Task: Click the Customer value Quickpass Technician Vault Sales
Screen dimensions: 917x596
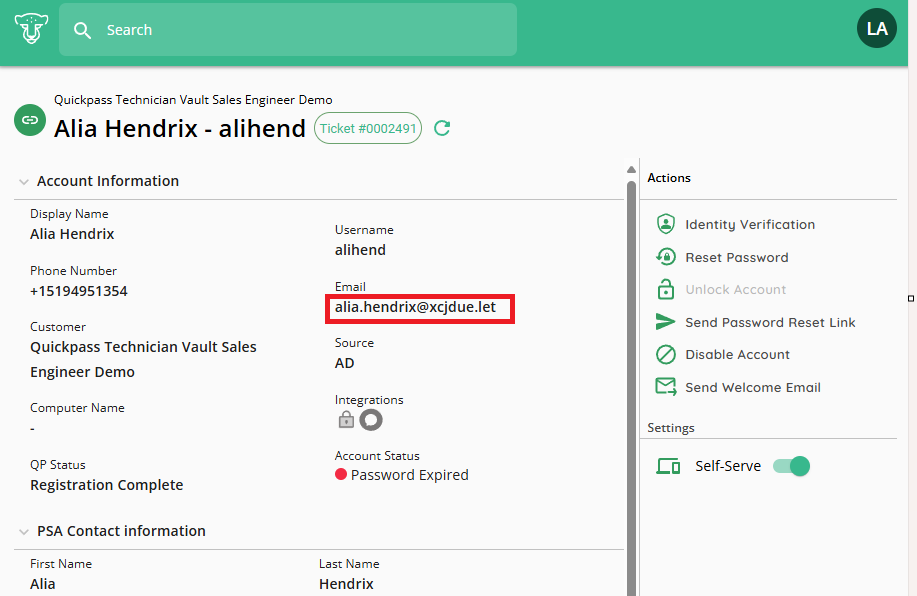Action: (x=143, y=347)
